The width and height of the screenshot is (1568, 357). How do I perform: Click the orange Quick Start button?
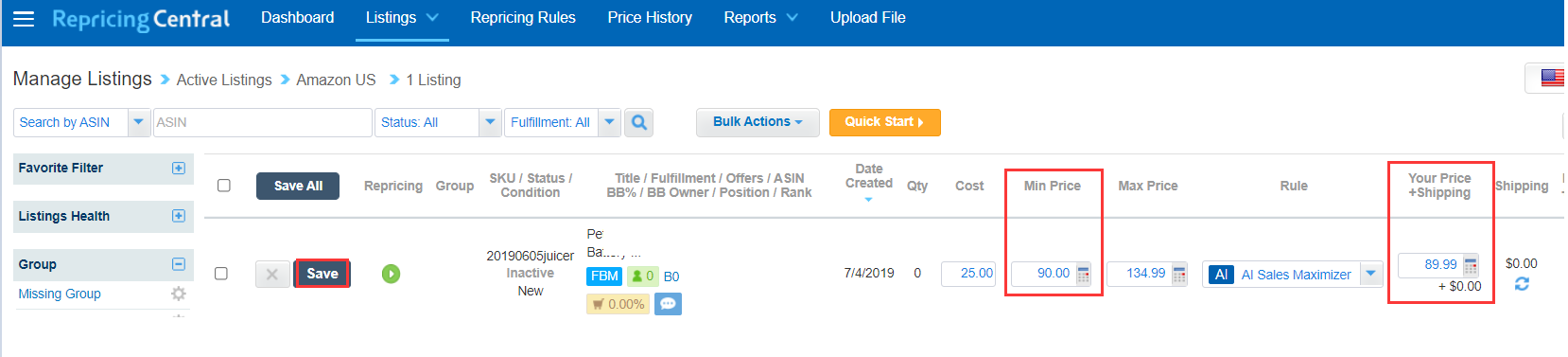[x=884, y=122]
